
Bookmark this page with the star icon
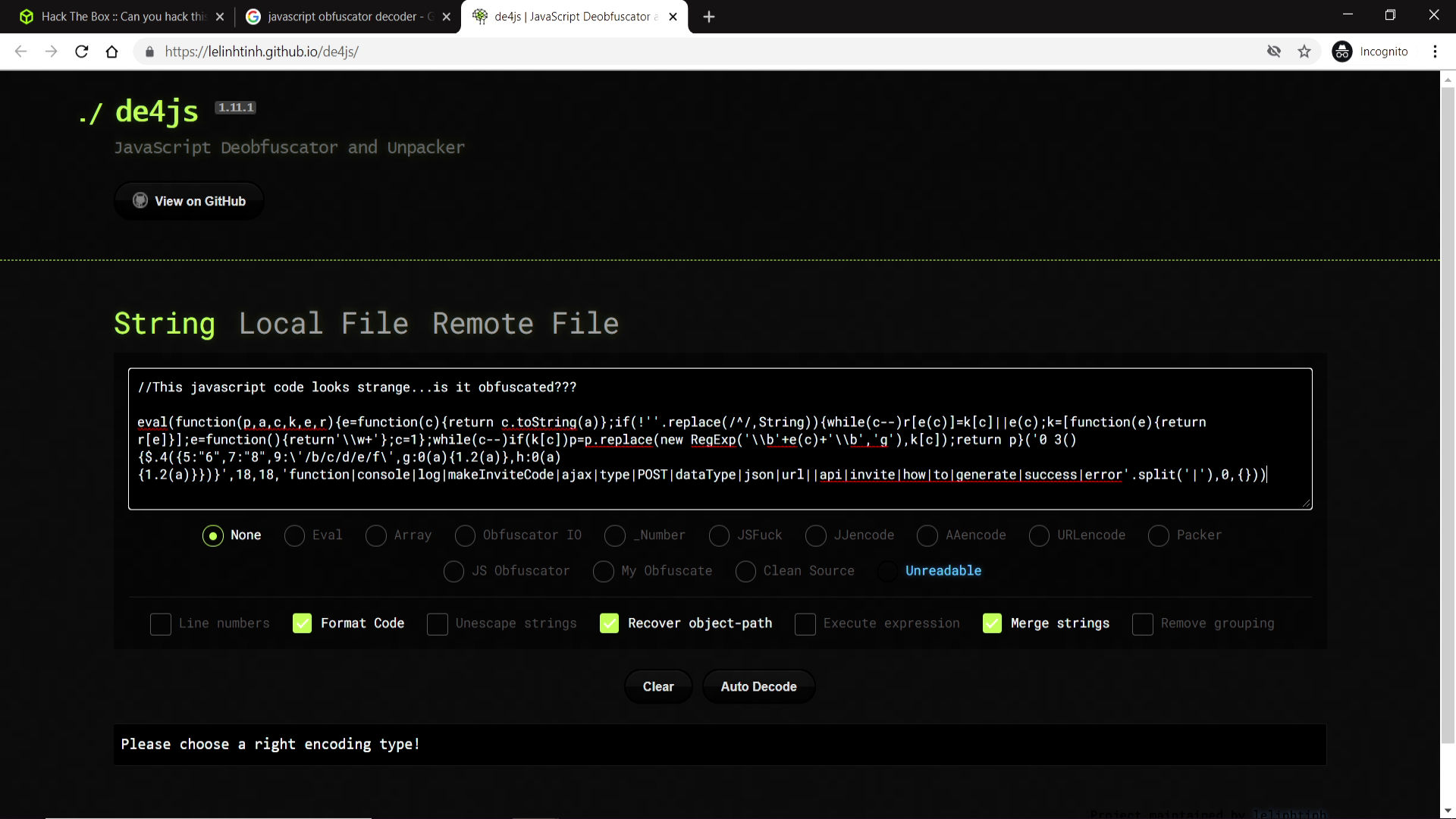(1304, 52)
